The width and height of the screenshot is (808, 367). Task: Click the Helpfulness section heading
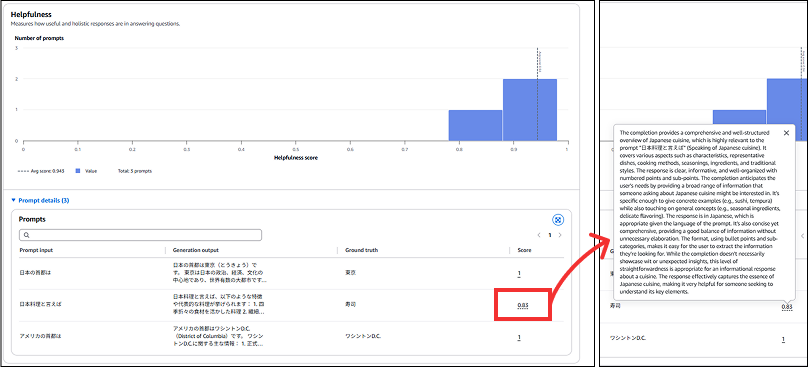coord(31,14)
